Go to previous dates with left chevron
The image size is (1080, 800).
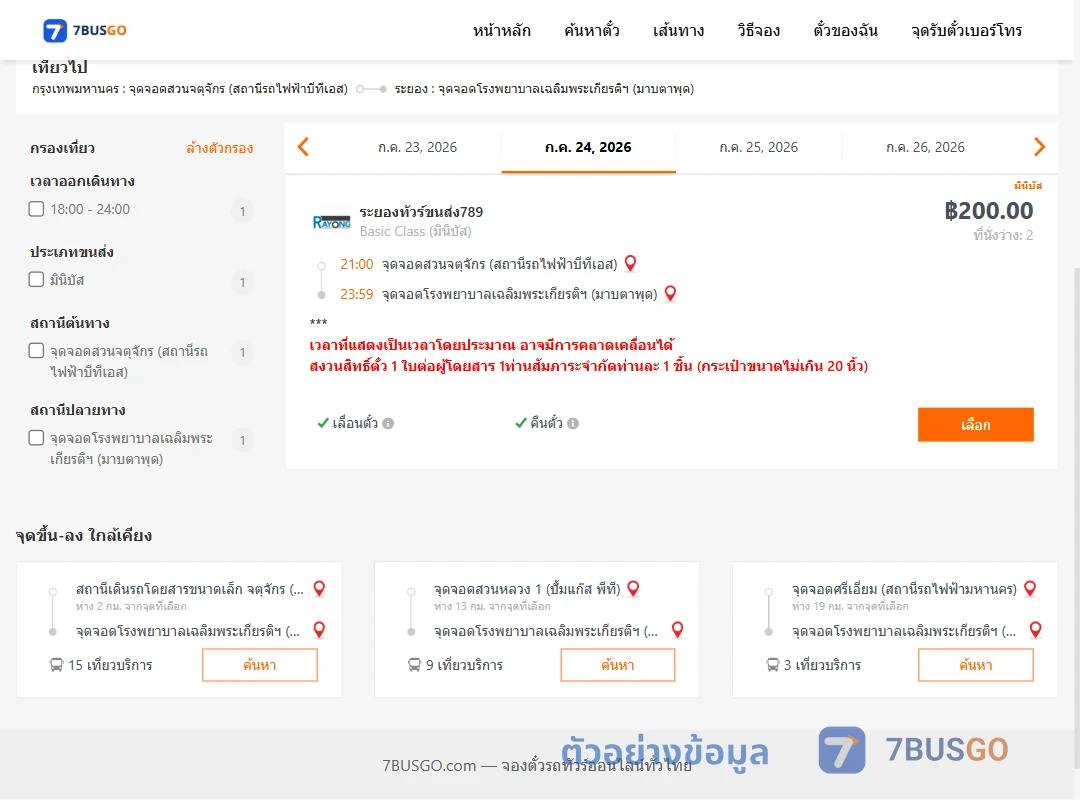click(x=303, y=147)
